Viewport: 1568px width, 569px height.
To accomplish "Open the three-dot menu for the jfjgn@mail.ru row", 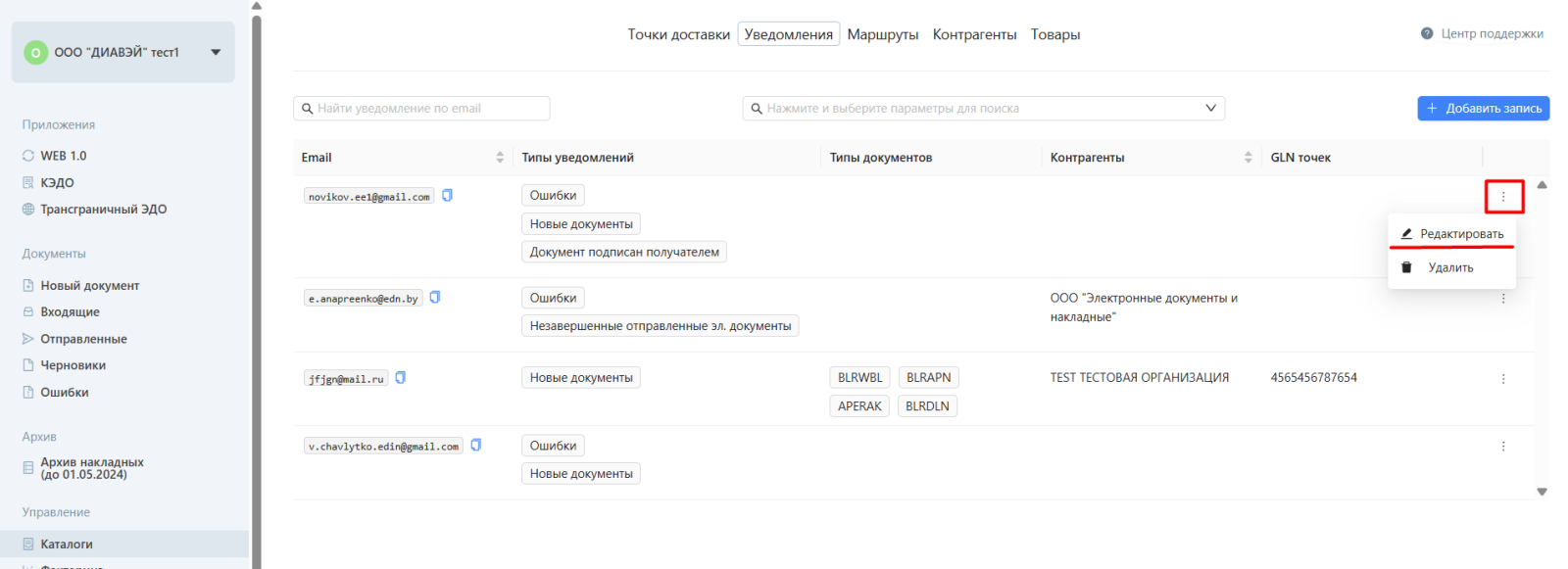I will (x=1502, y=379).
